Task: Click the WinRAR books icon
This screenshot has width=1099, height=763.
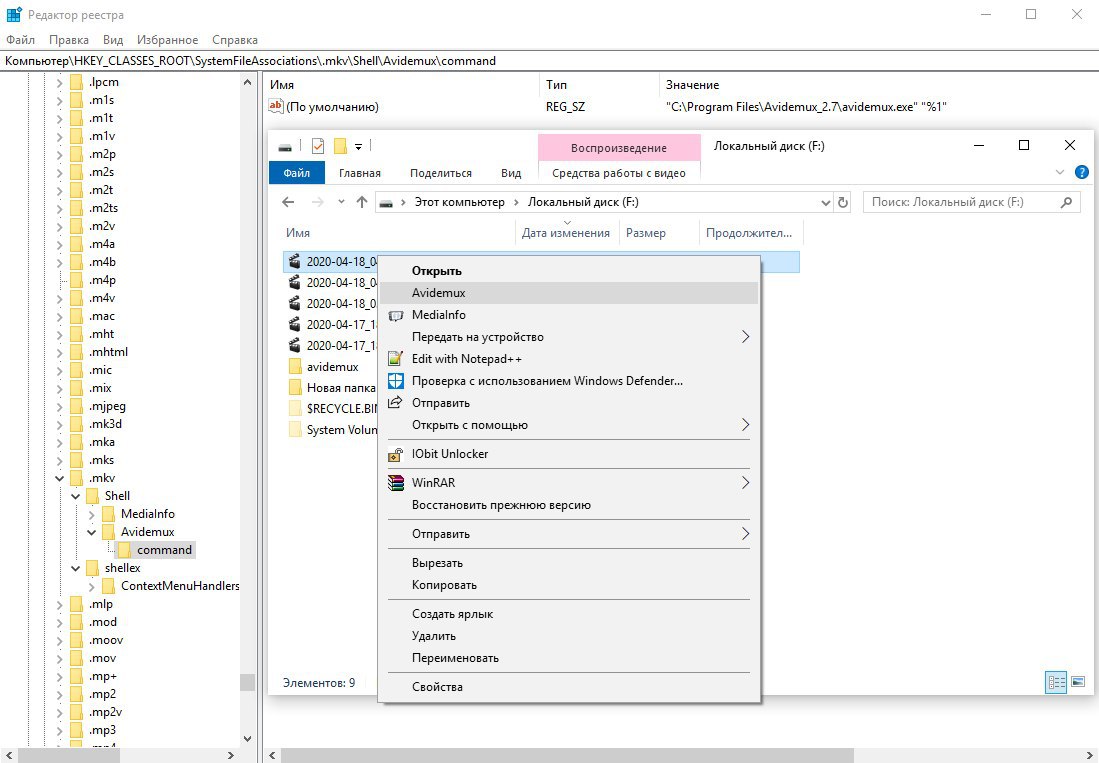Action: (x=395, y=483)
